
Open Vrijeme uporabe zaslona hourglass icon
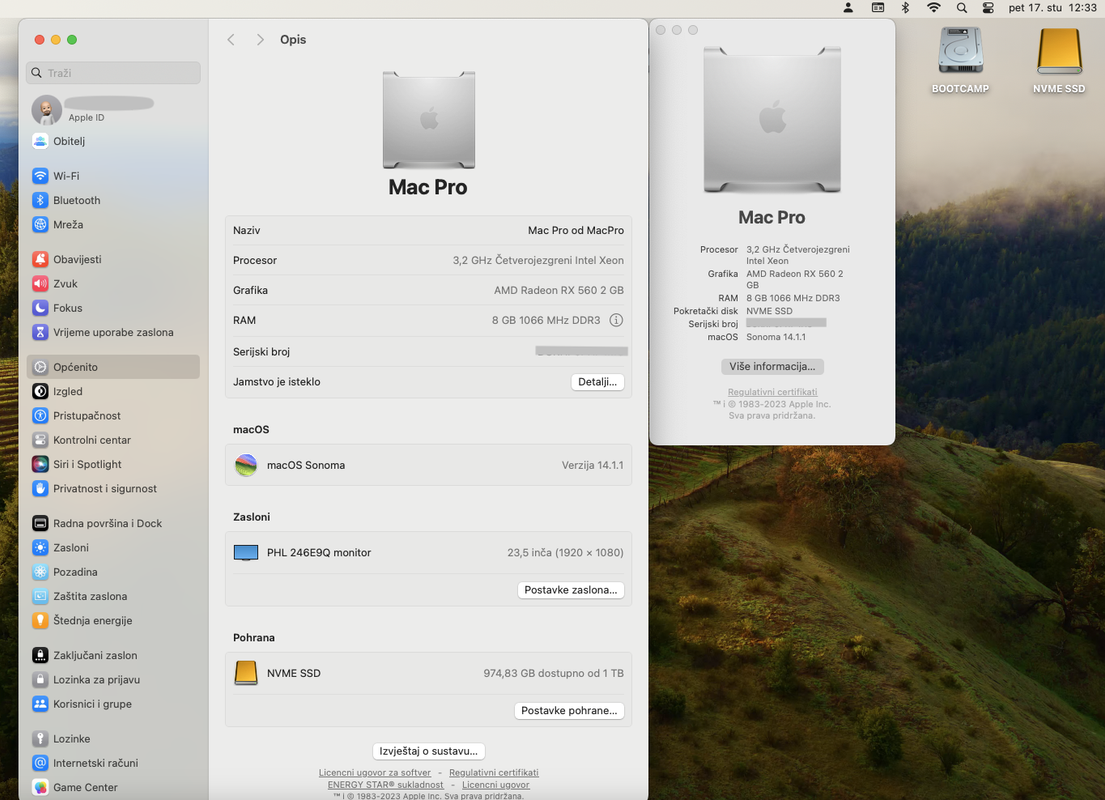tap(40, 332)
